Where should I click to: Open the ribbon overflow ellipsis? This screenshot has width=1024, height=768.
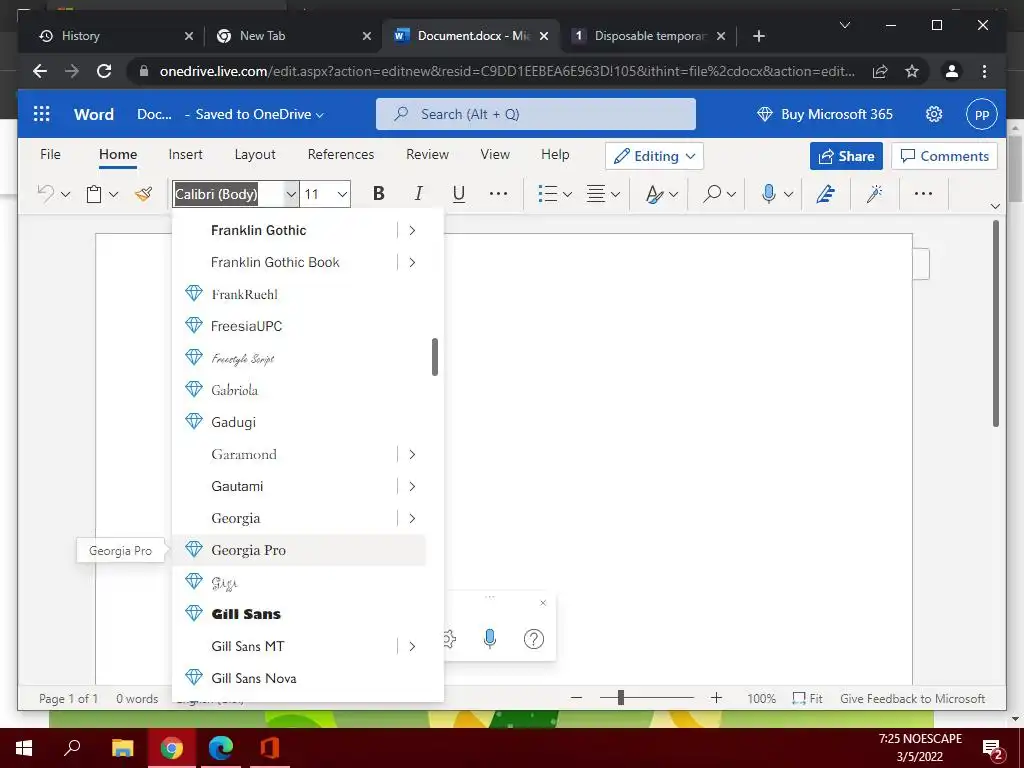coord(923,193)
